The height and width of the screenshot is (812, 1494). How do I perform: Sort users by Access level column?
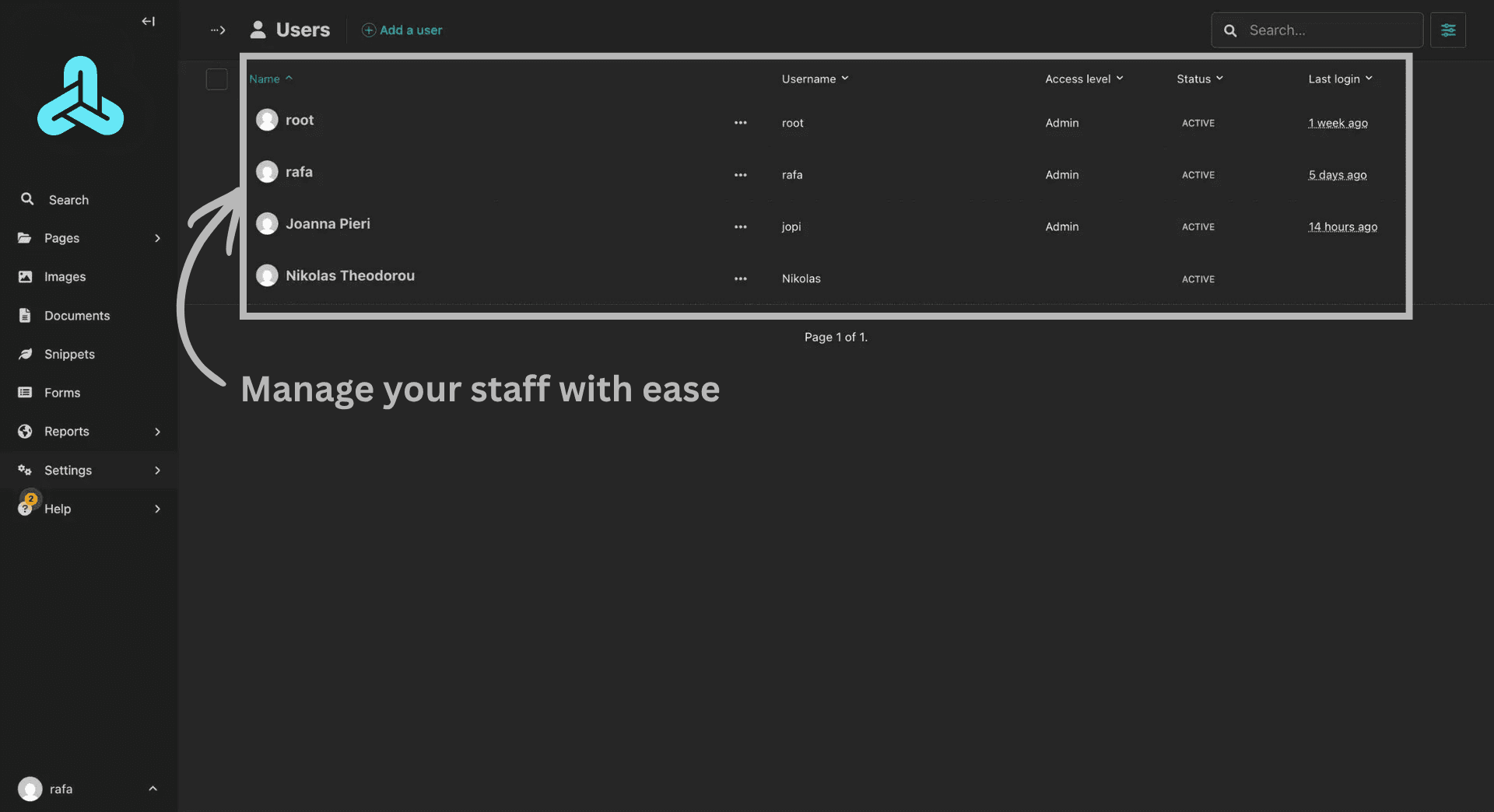pos(1083,79)
